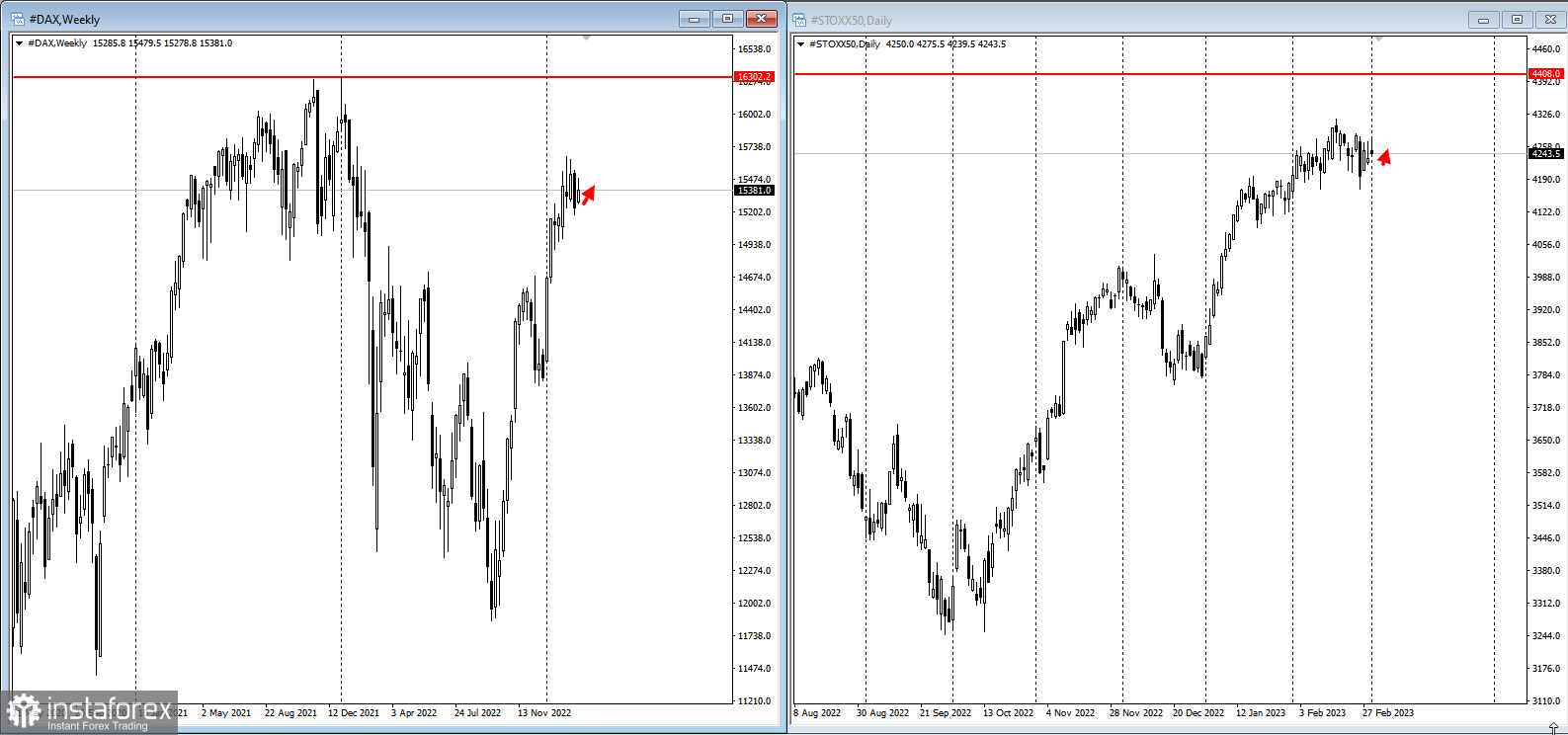1568x735 pixels.
Task: Click the '8 Aug 2022' date label
Action: coord(817,713)
